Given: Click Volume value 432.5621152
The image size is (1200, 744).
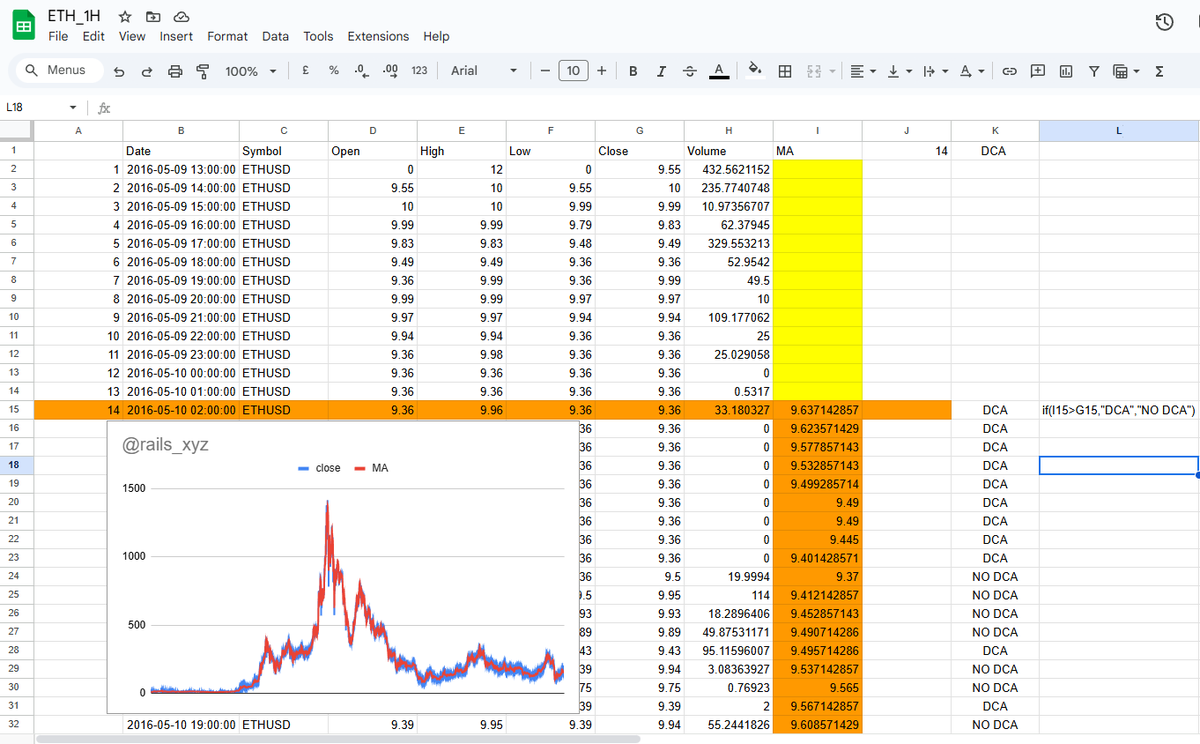Looking at the screenshot, I should pyautogui.click(x=729, y=170).
